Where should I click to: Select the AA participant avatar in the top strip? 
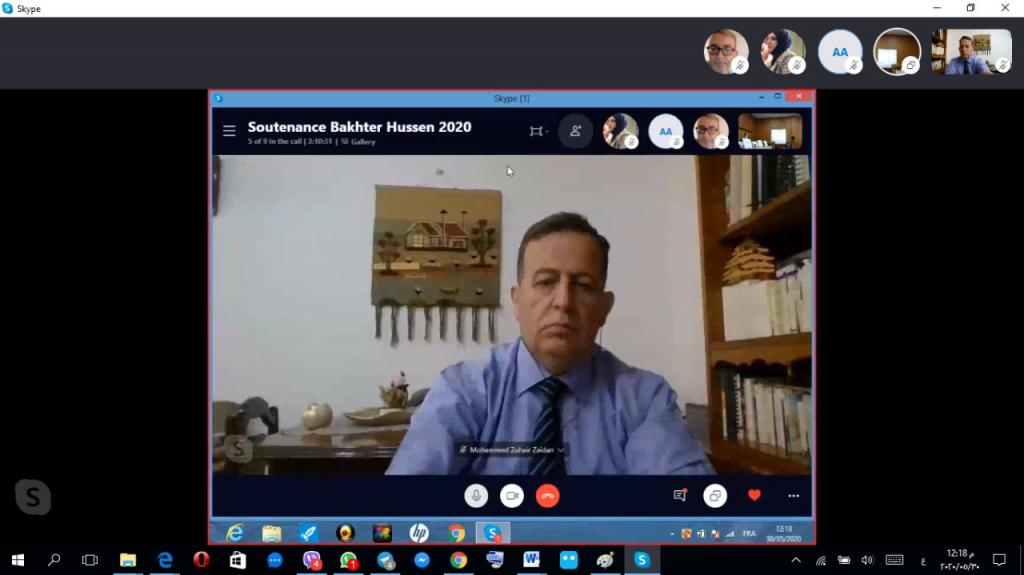(x=840, y=52)
